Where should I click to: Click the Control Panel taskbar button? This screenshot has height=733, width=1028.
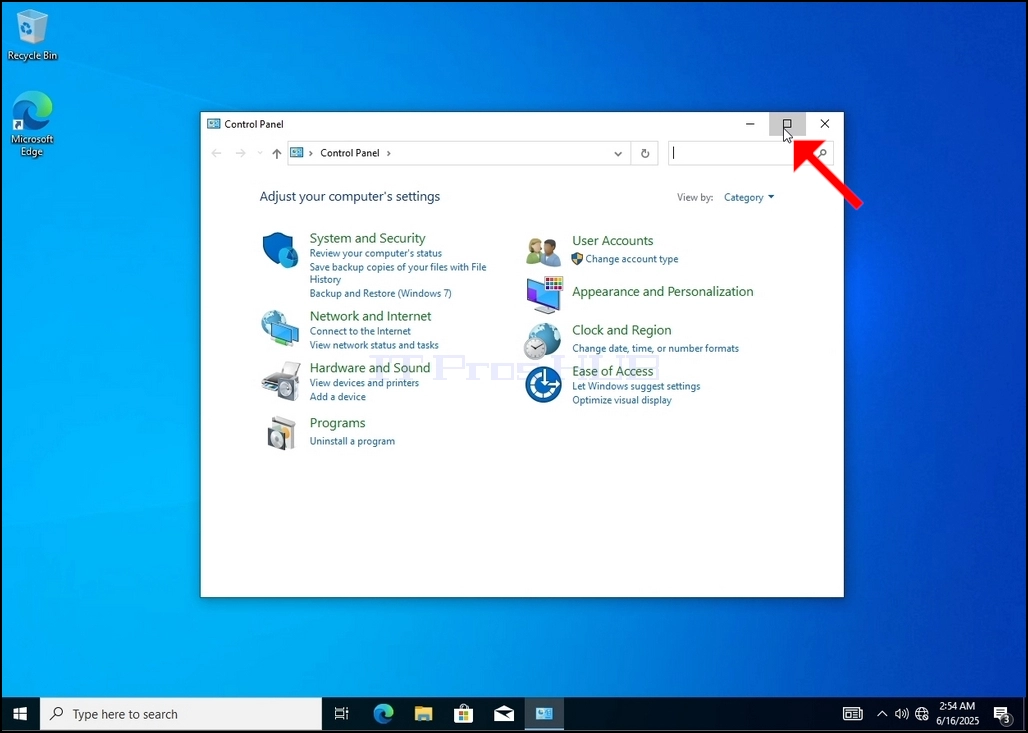(x=544, y=714)
